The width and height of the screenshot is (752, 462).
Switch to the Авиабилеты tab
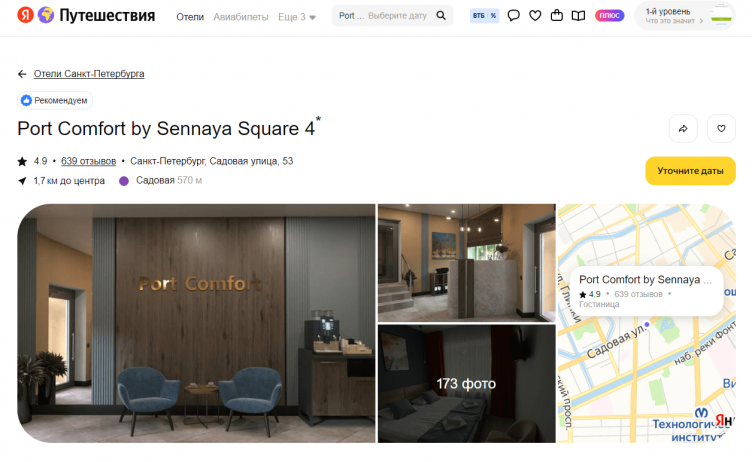[x=241, y=17]
